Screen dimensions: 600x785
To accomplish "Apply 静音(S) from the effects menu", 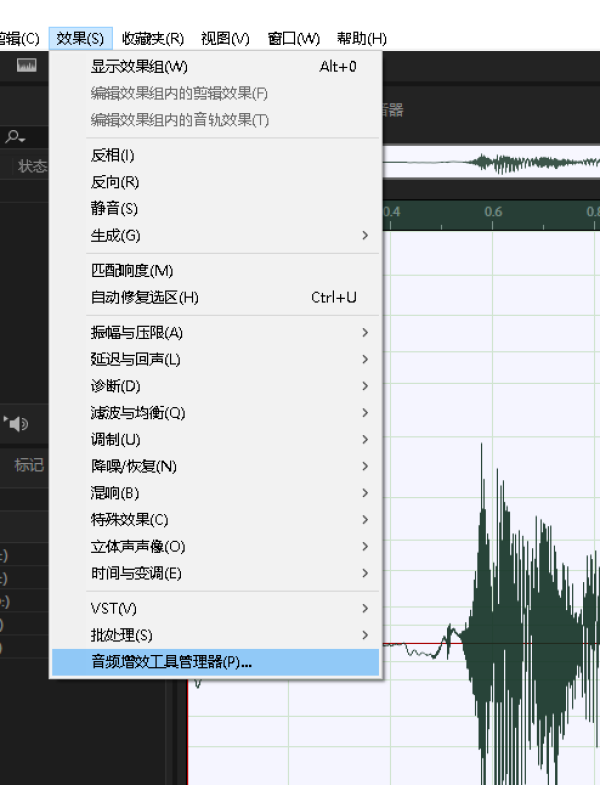I will point(114,209).
